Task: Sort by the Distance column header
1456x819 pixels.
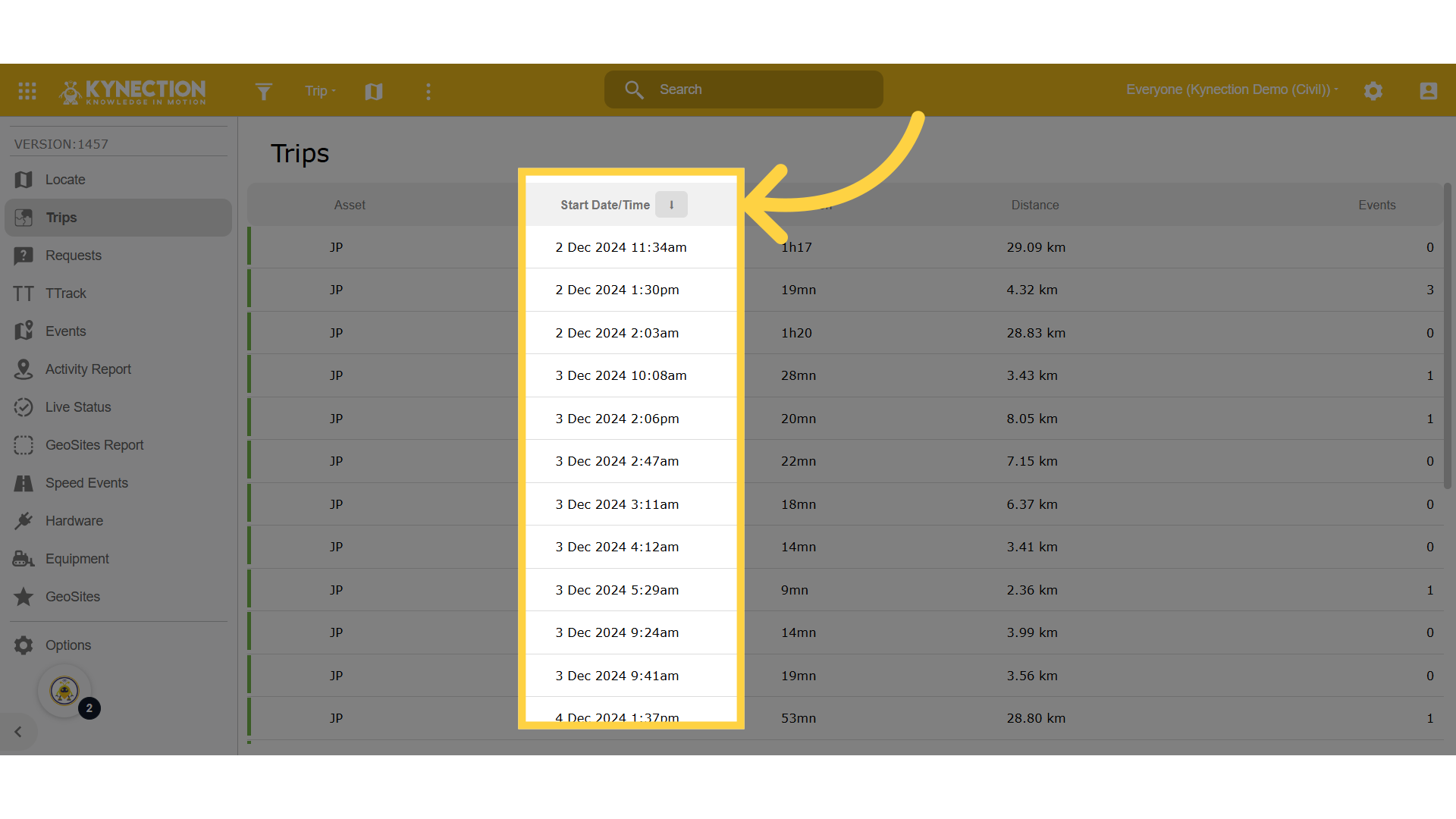Action: point(1035,205)
